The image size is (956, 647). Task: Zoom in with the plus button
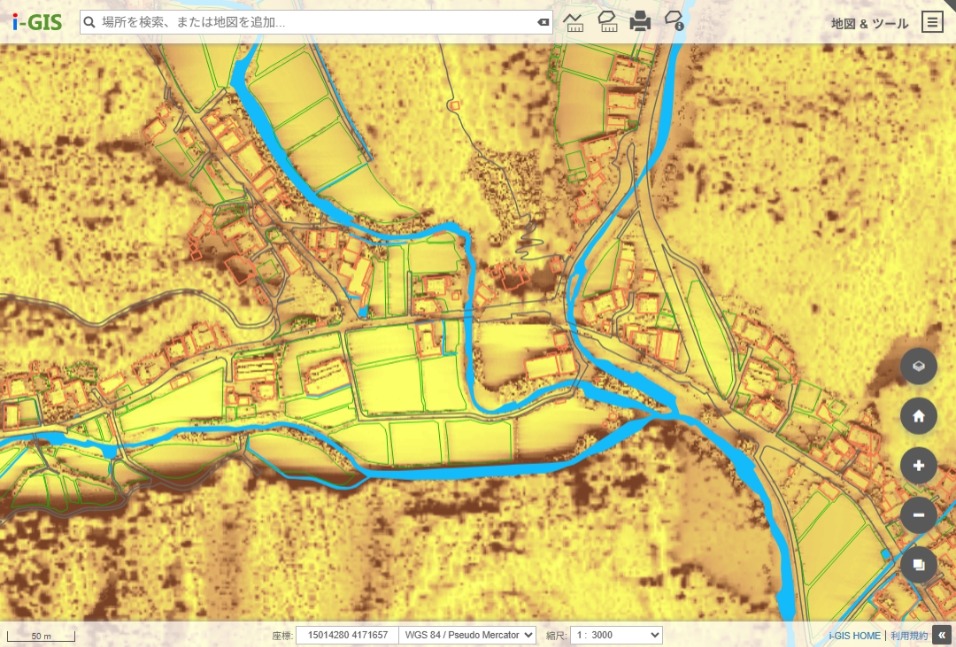(918, 465)
